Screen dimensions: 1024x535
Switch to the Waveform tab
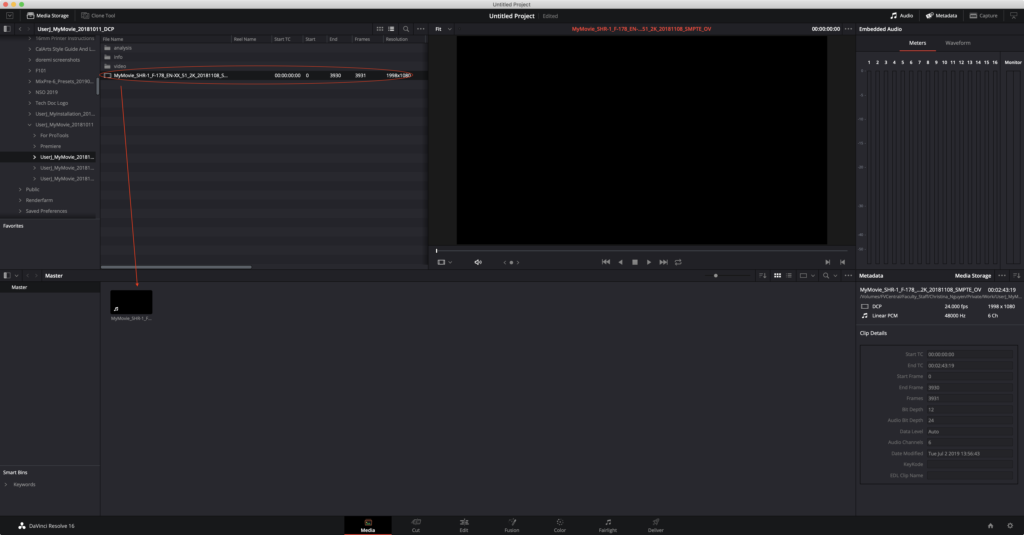(957, 43)
